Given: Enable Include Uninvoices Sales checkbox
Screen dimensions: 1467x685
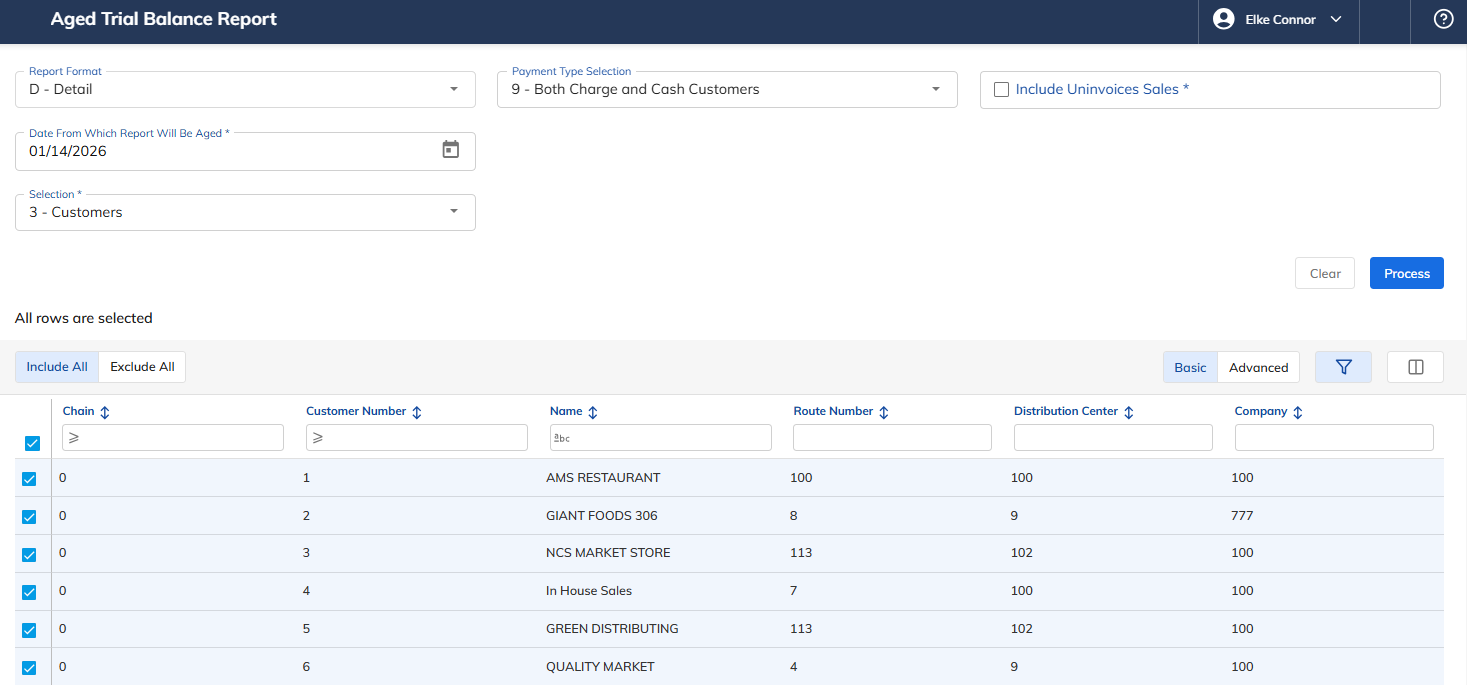Looking at the screenshot, I should click(x=1001, y=89).
